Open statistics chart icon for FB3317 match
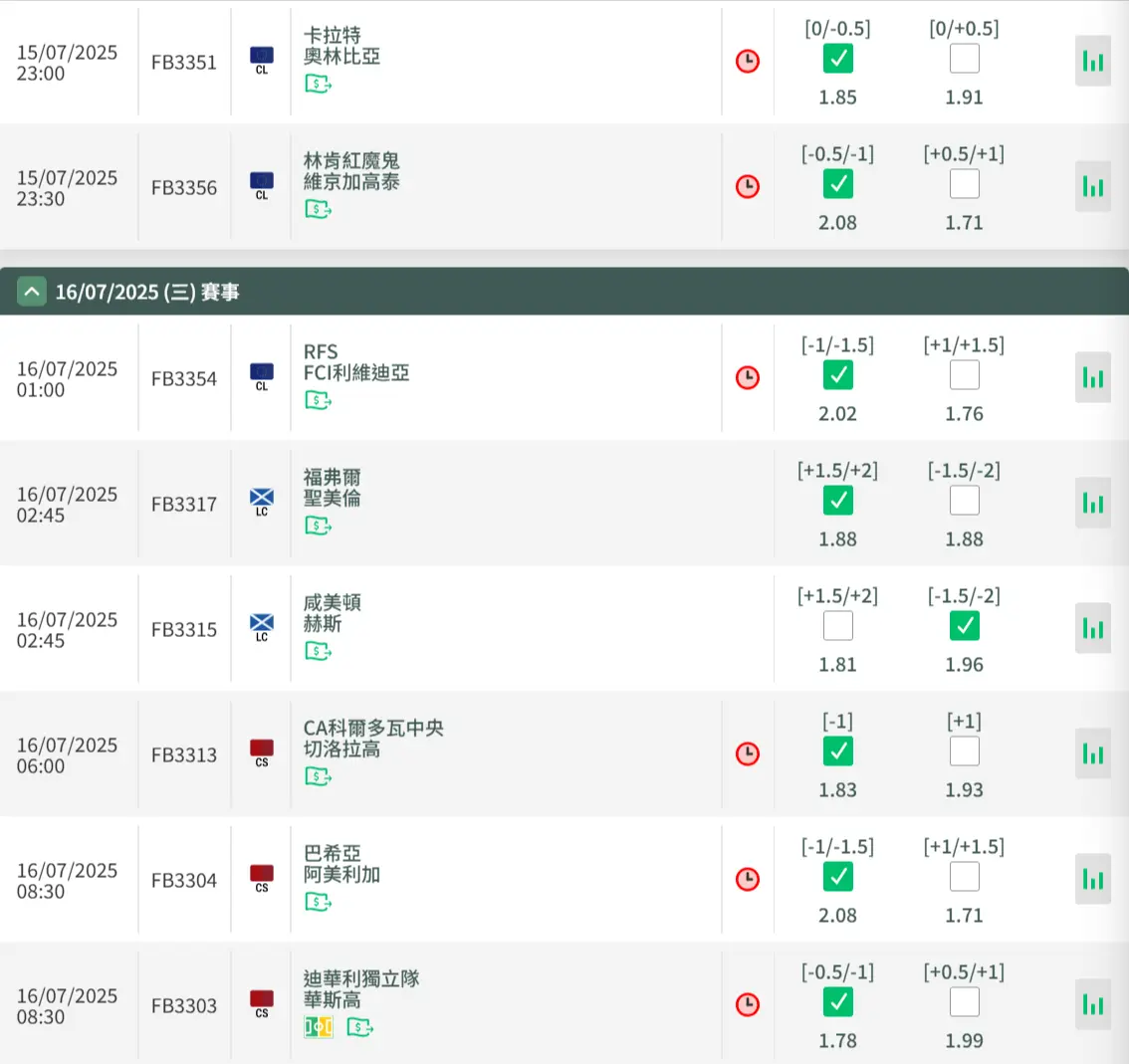The width and height of the screenshot is (1129, 1064). 1092,504
